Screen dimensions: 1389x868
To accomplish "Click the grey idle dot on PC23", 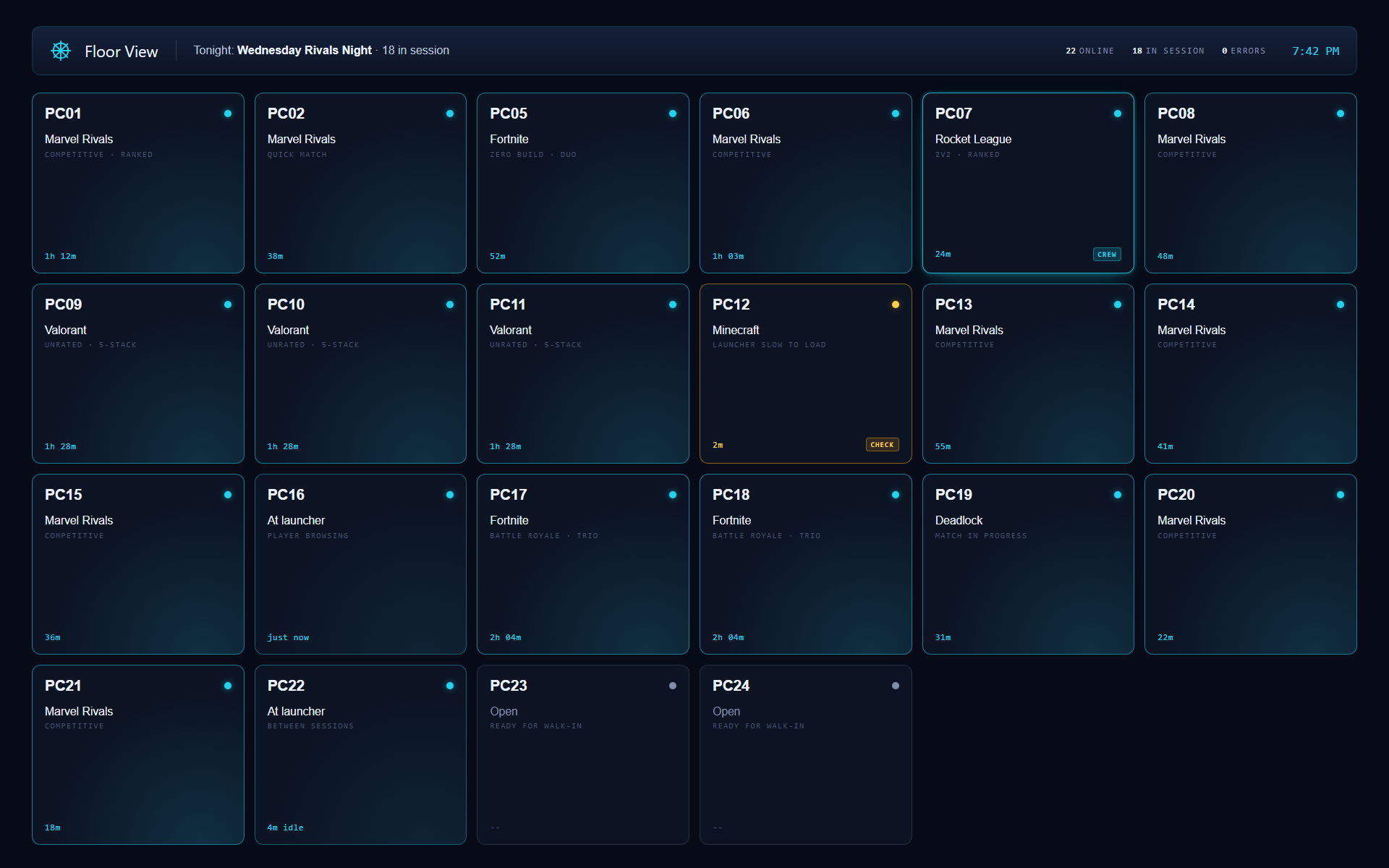I will point(673,686).
